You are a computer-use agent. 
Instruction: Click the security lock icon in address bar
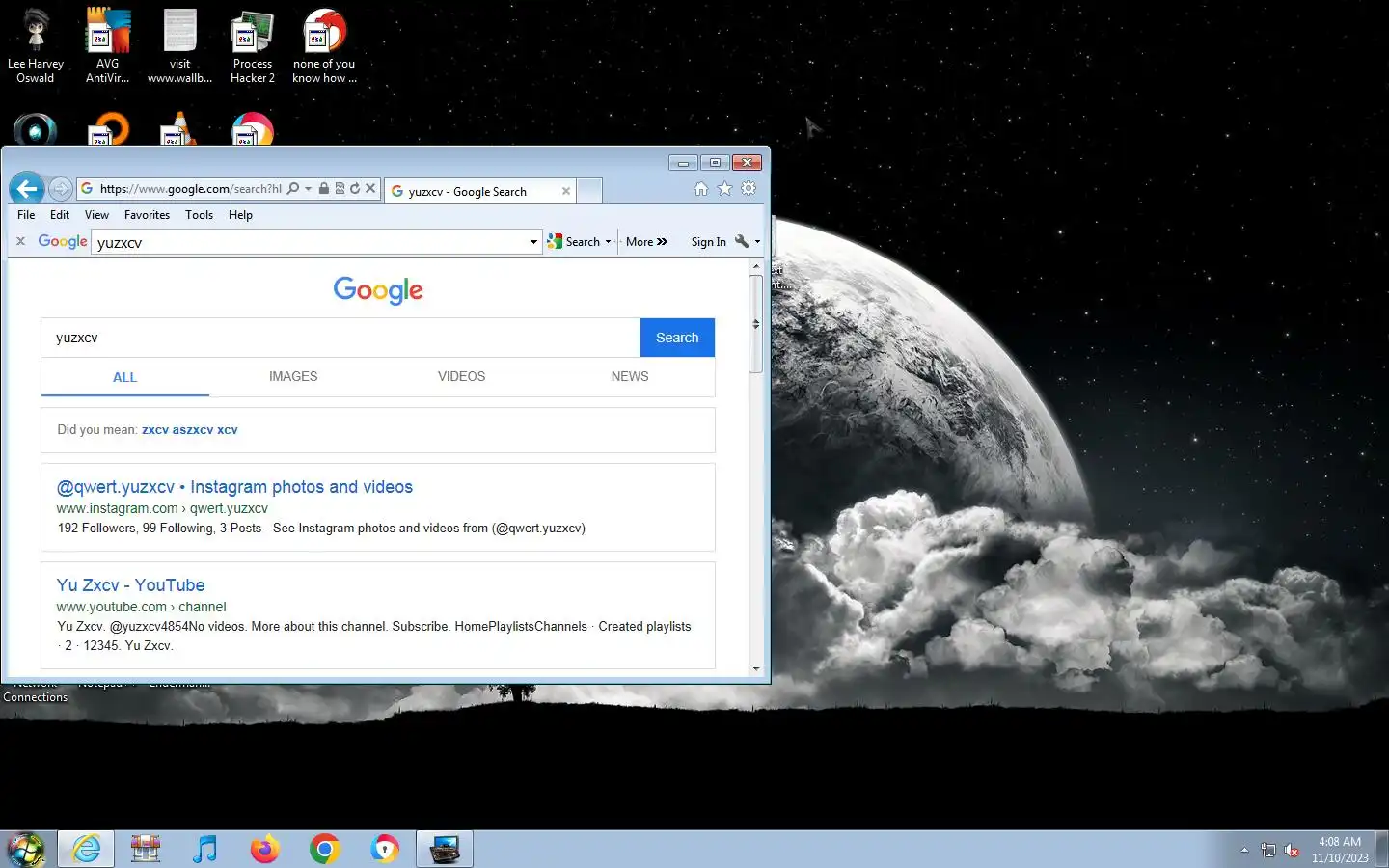coord(324,189)
